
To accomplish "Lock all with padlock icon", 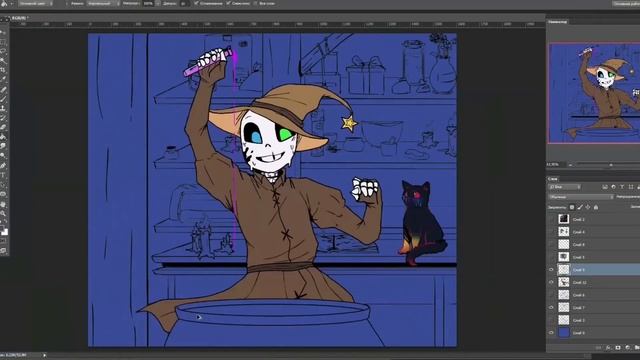I will [596, 207].
